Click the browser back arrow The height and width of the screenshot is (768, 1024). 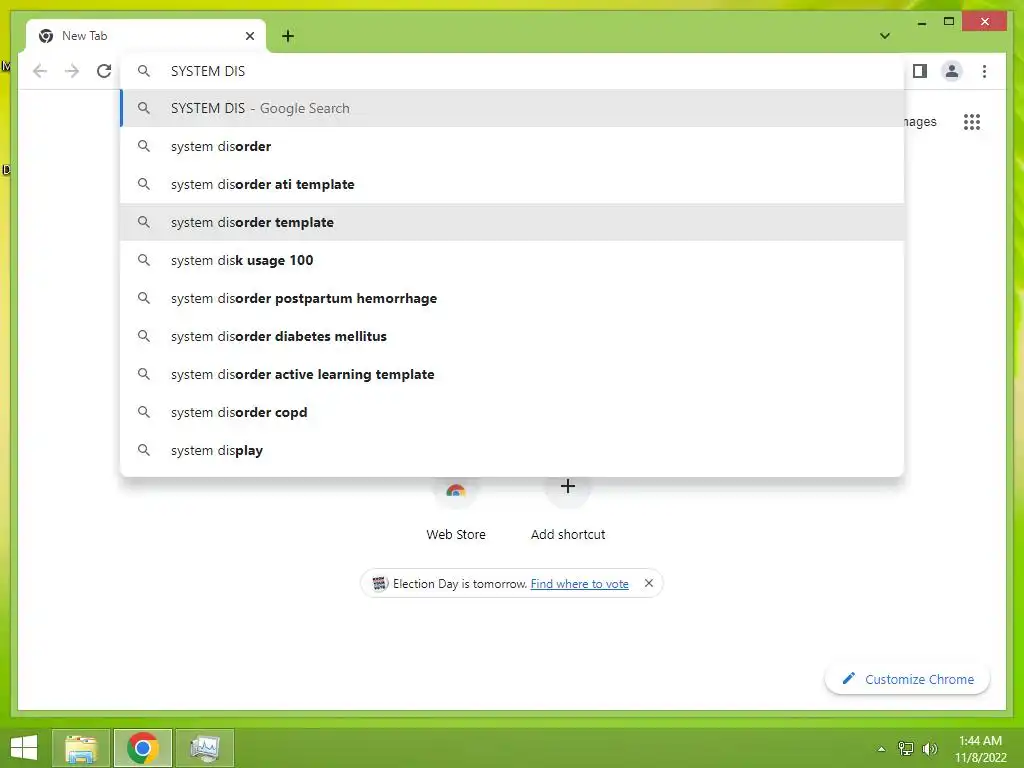[40, 71]
